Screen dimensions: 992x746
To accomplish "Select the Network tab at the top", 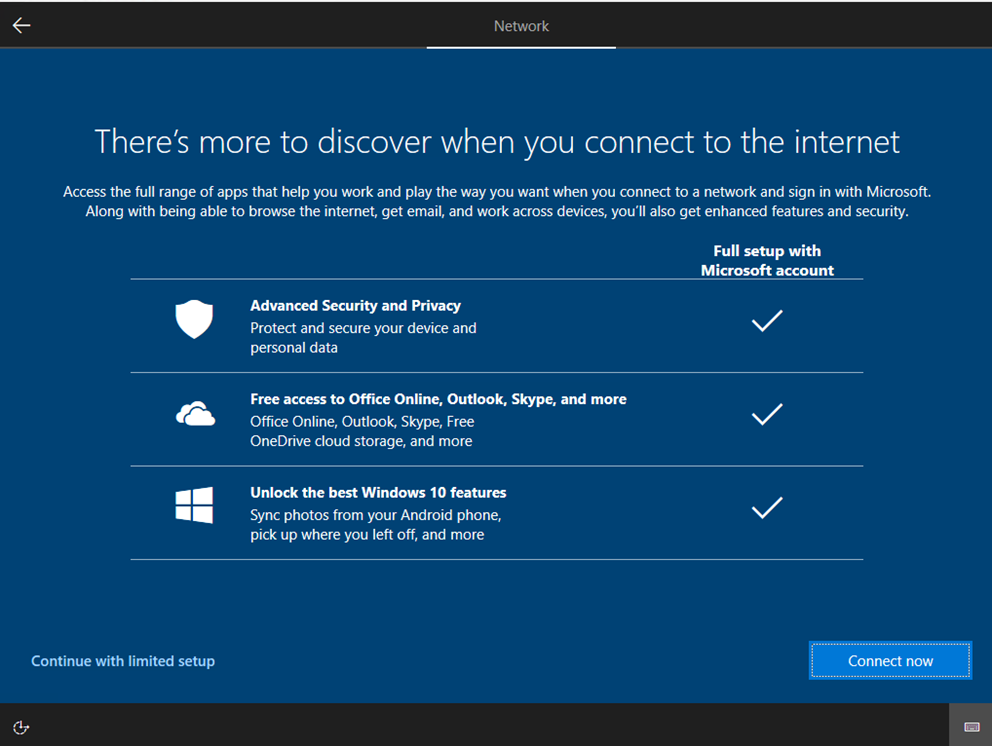I will point(520,26).
